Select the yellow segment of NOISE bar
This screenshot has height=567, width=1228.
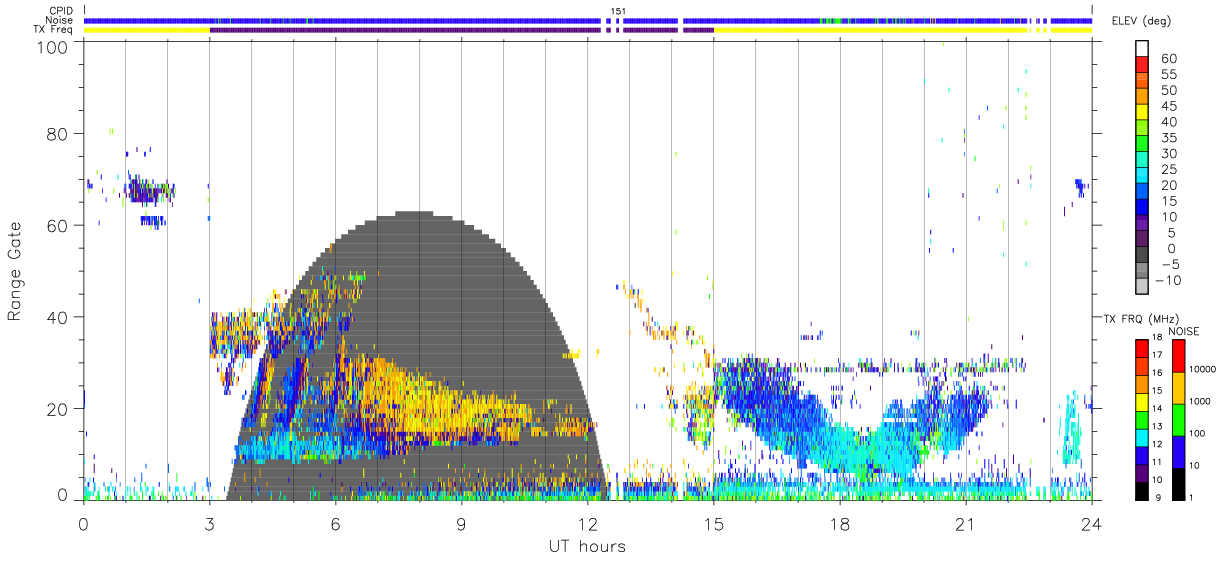tap(1177, 387)
